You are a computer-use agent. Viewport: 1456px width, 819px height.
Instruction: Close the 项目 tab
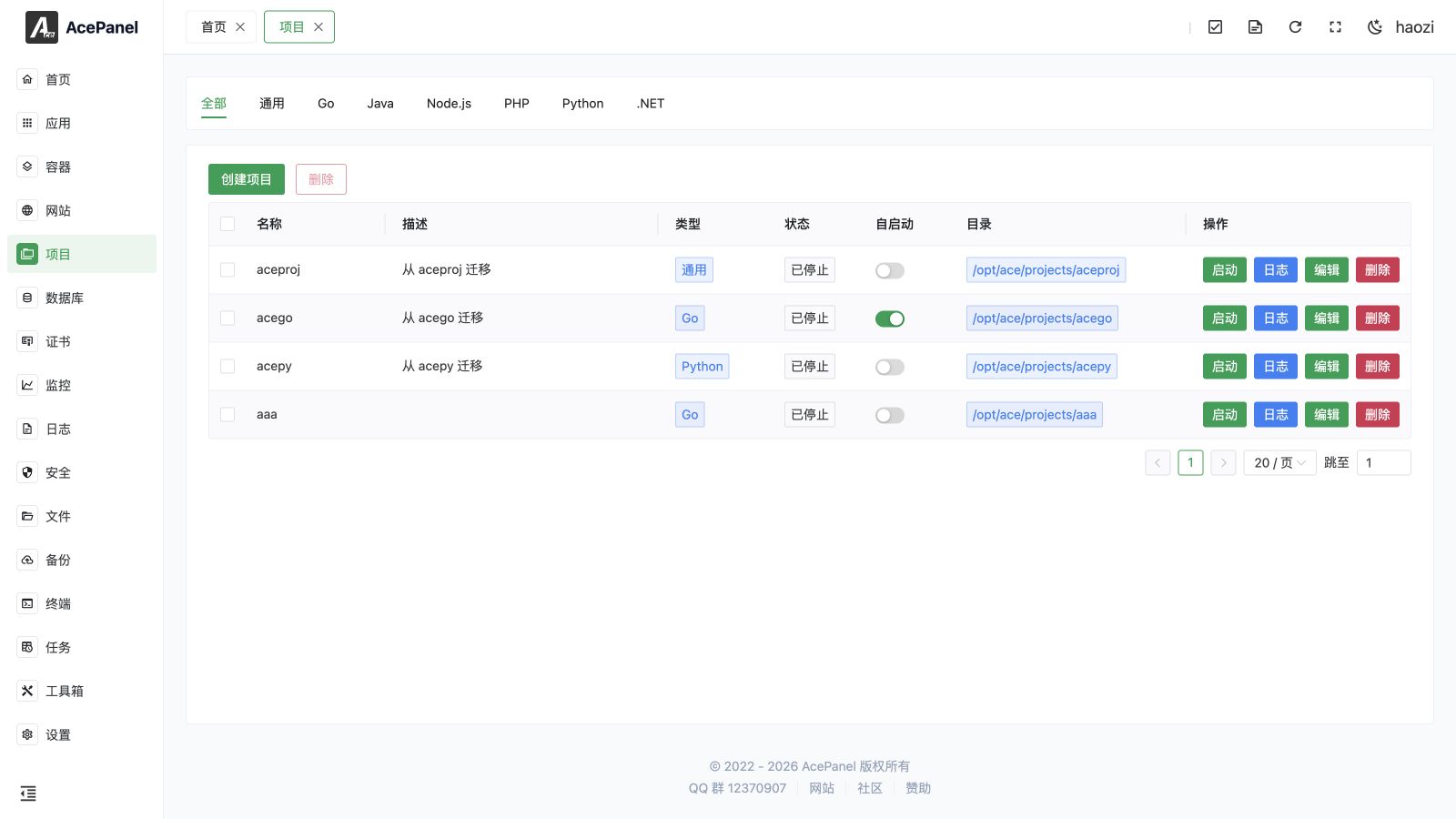pos(318,27)
